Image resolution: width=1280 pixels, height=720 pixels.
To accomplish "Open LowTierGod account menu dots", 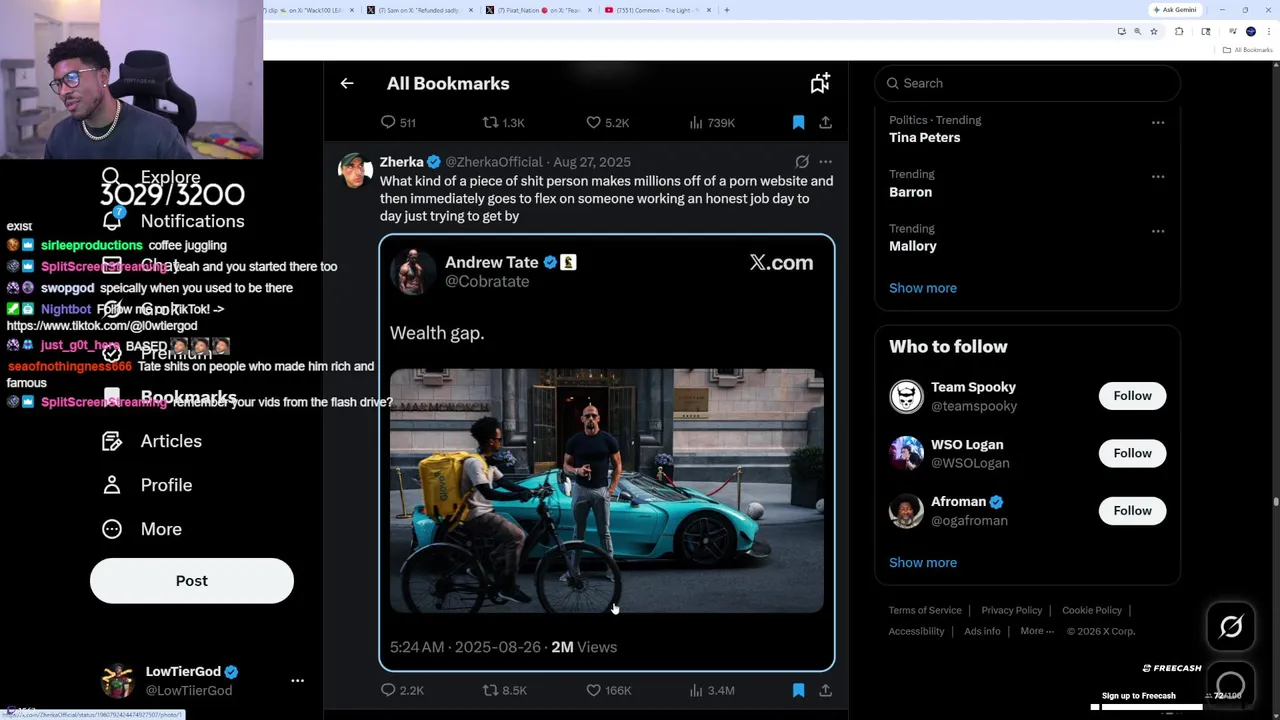I will pos(297,680).
